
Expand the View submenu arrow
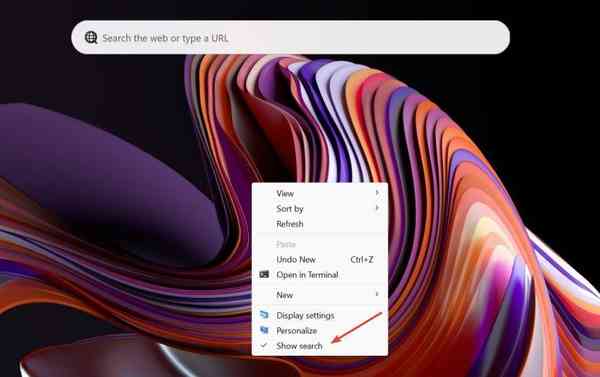pyautogui.click(x=377, y=193)
